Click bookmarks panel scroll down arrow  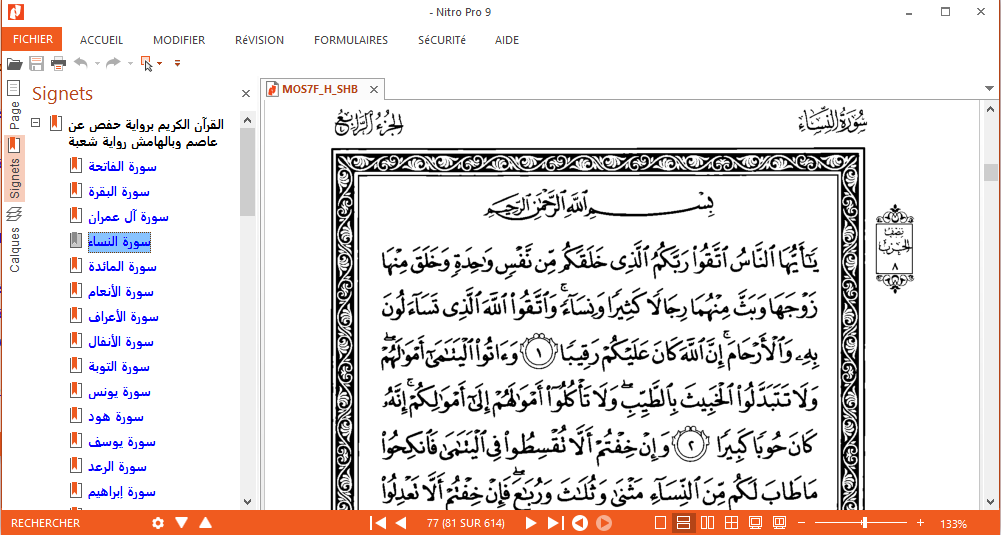(248, 502)
